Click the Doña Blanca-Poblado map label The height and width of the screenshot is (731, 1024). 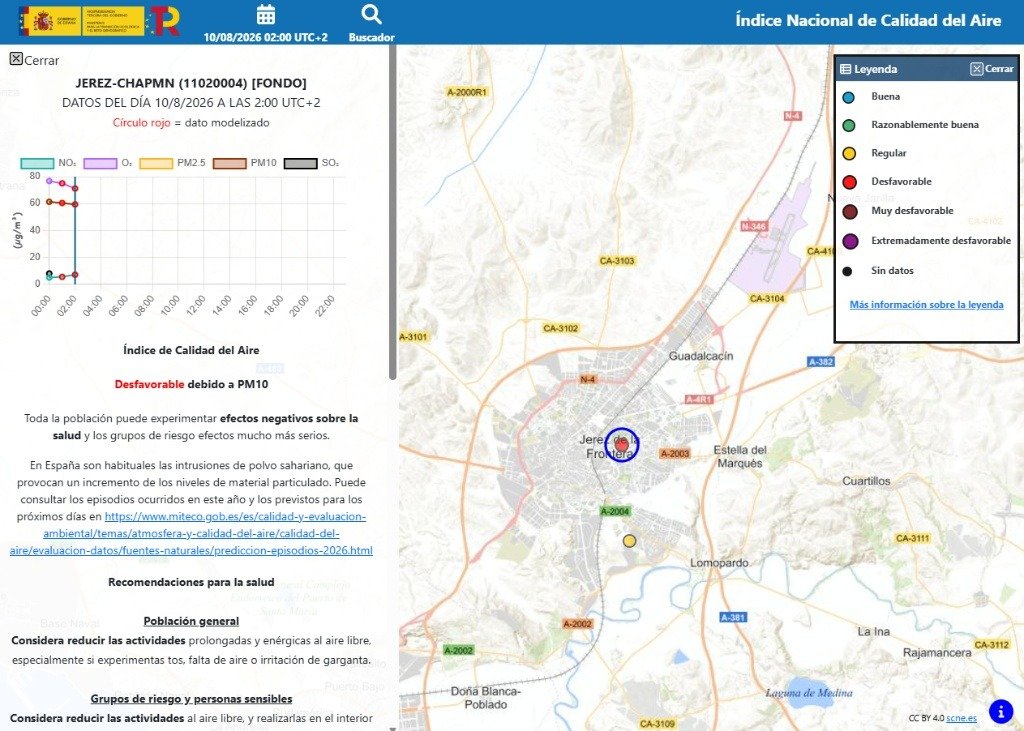tap(485, 698)
